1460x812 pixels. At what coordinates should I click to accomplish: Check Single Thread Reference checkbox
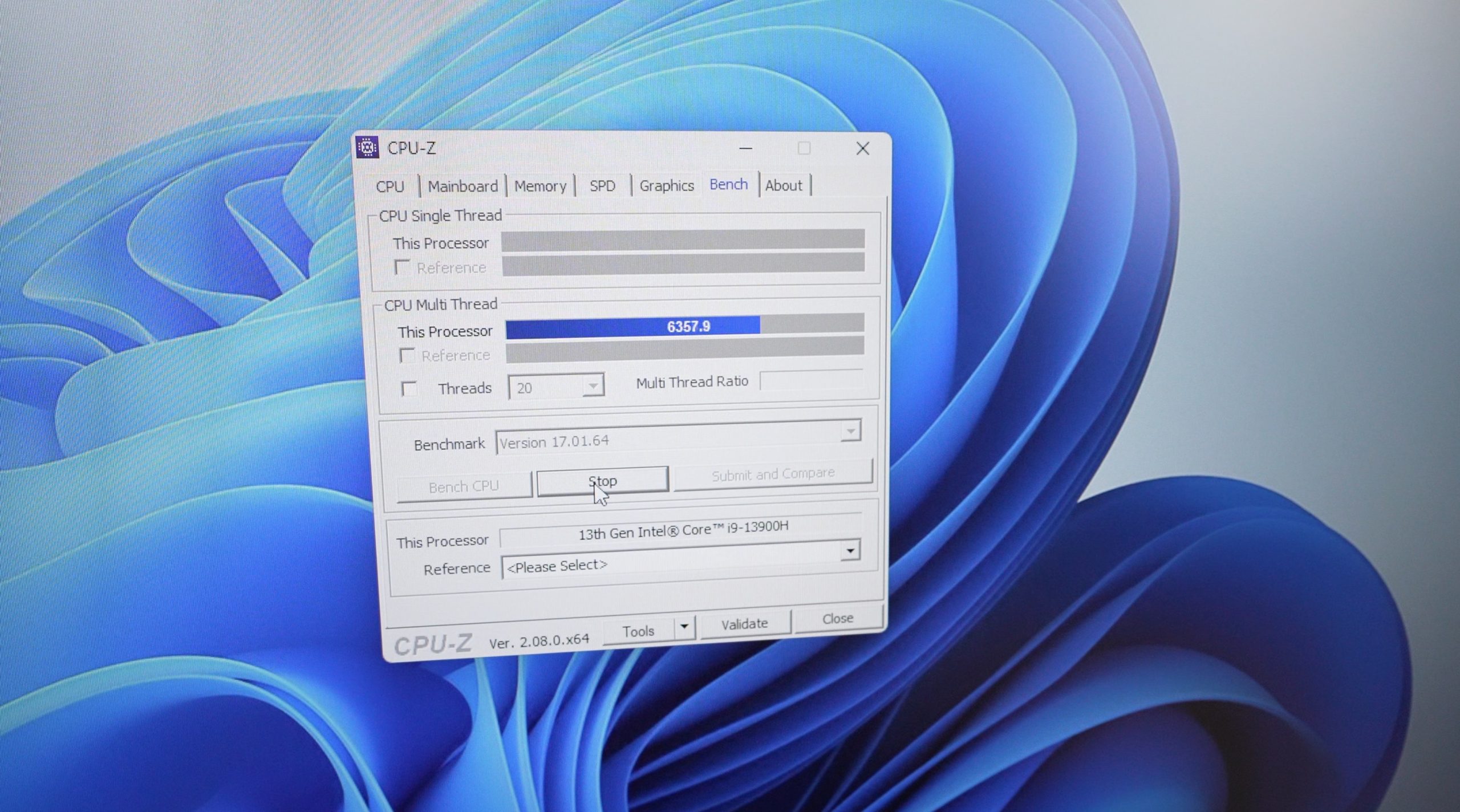(402, 267)
